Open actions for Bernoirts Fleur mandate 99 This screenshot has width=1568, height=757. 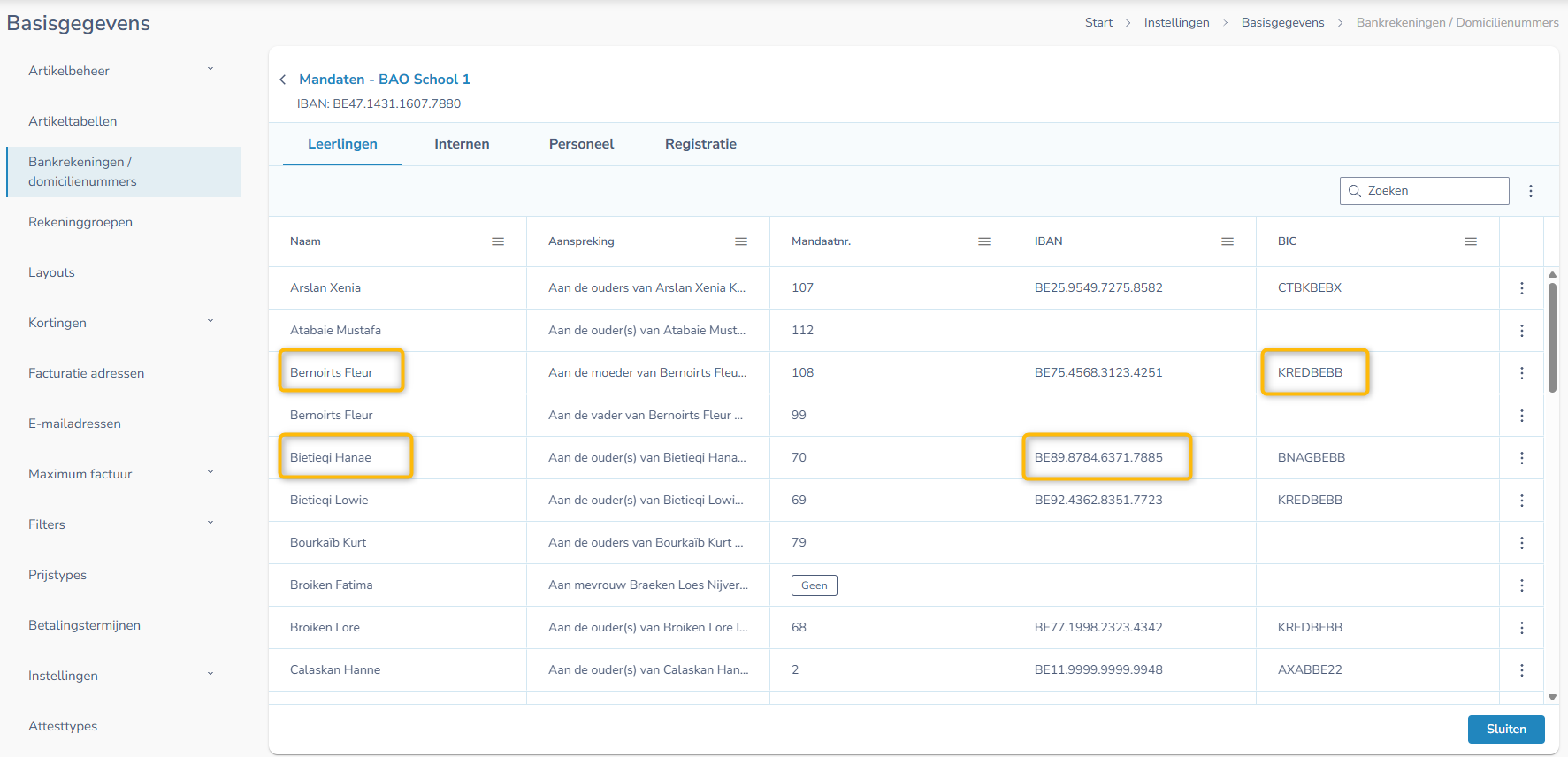pyautogui.click(x=1522, y=416)
